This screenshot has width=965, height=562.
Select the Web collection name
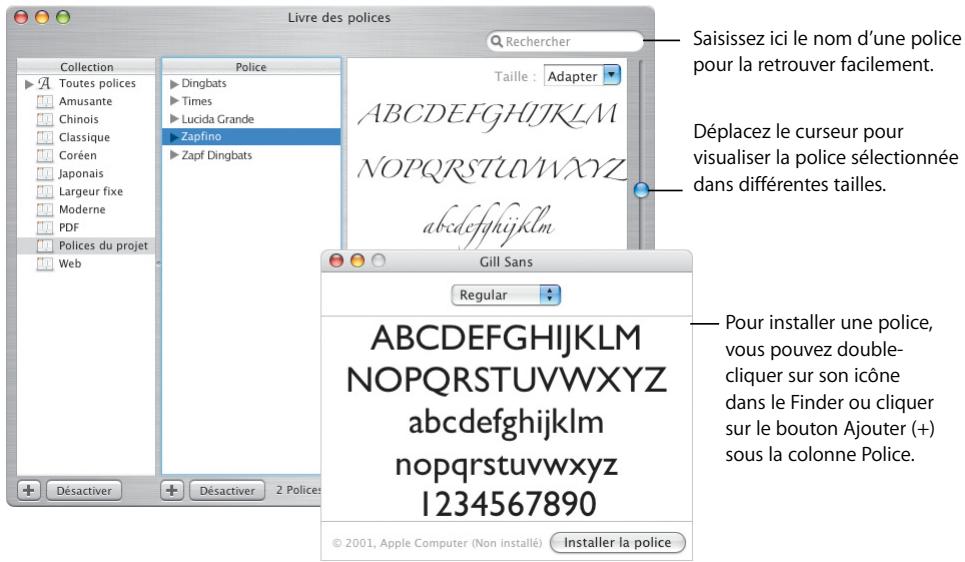[x=70, y=263]
